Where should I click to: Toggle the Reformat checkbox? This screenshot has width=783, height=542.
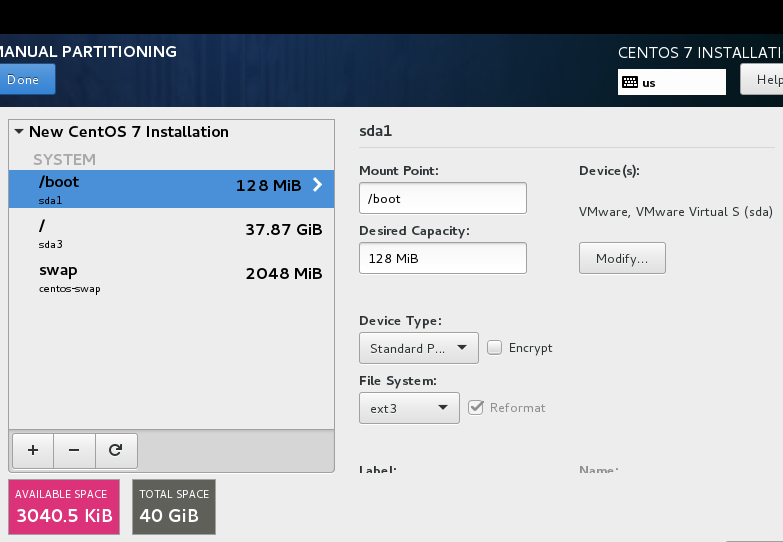(476, 408)
